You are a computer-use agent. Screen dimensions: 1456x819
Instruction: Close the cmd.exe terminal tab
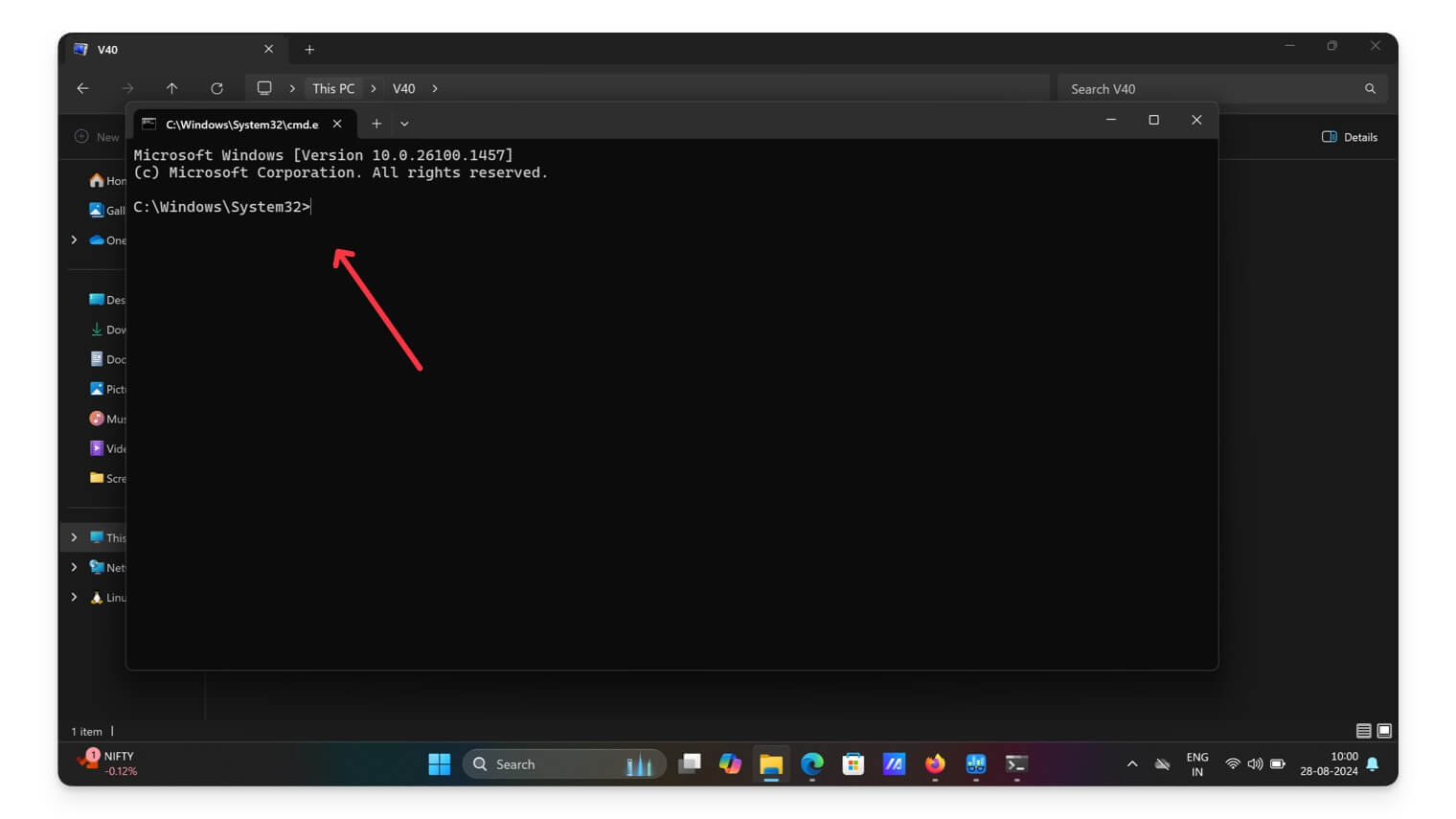(x=337, y=124)
